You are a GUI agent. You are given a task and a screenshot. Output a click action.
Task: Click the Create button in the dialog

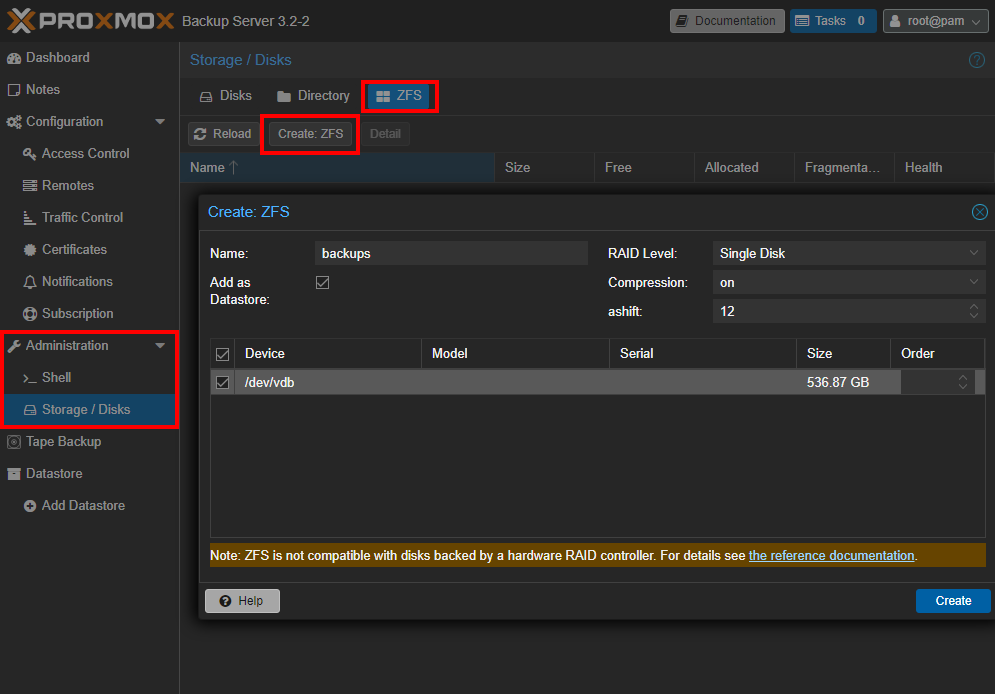[x=952, y=601]
